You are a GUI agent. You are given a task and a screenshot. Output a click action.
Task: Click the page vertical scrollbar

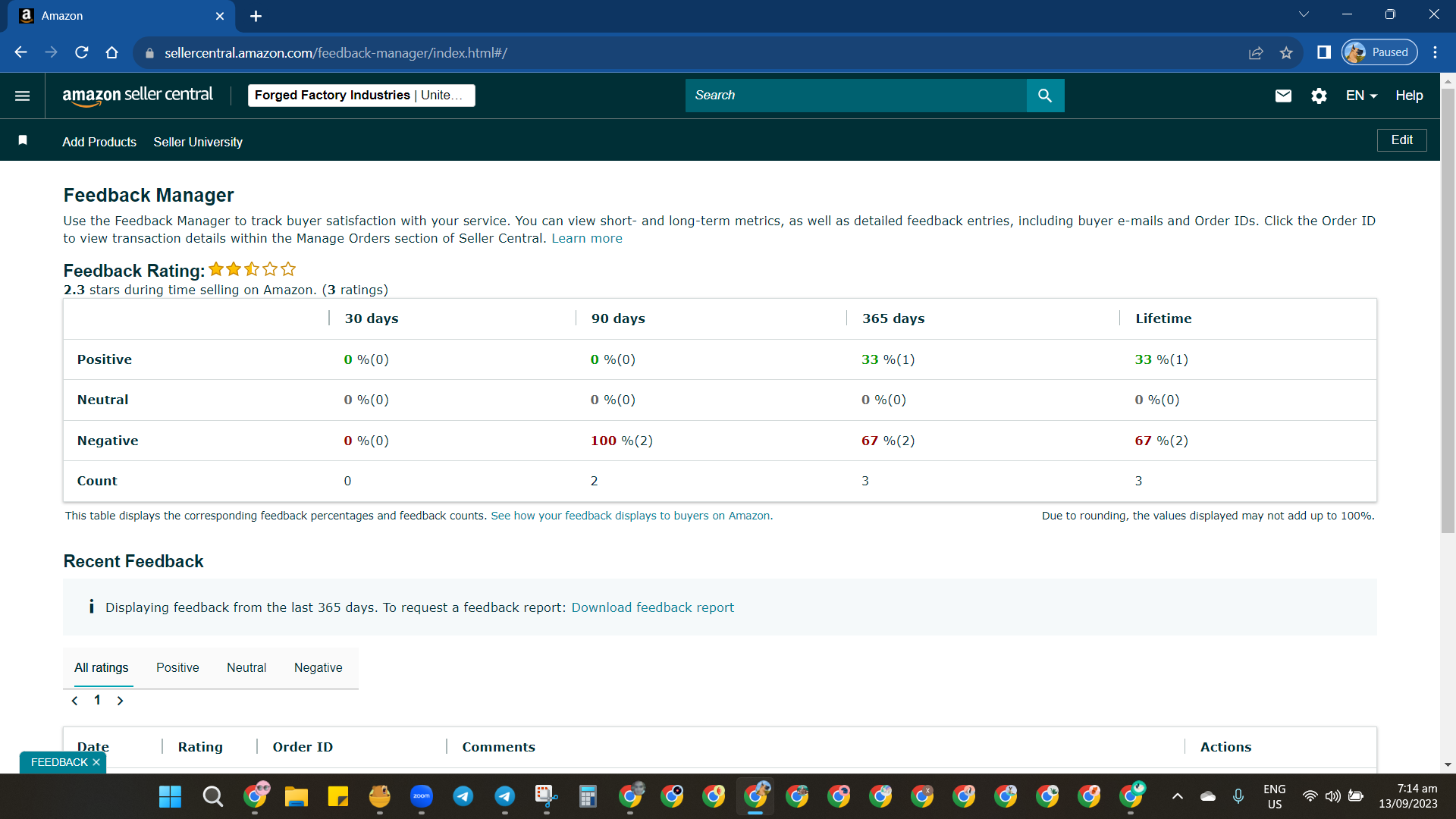pos(1448,311)
